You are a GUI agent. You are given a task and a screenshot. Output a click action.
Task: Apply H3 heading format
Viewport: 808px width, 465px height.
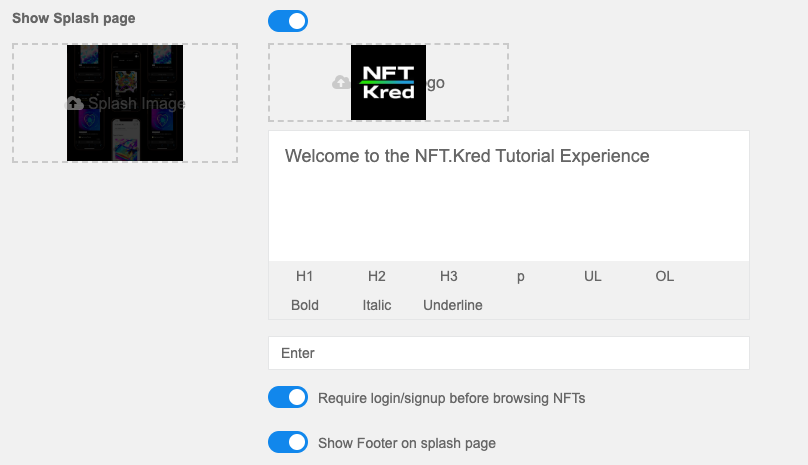(x=449, y=276)
